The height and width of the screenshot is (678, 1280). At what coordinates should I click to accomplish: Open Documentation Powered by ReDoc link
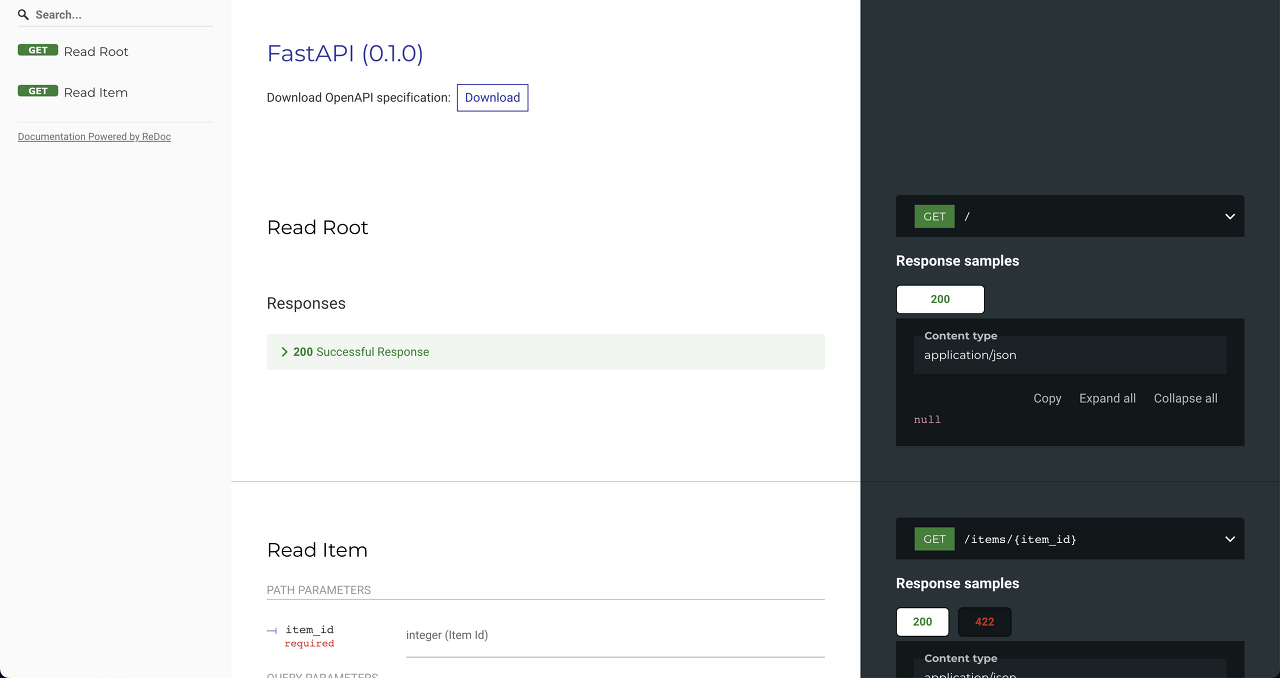[x=94, y=137]
